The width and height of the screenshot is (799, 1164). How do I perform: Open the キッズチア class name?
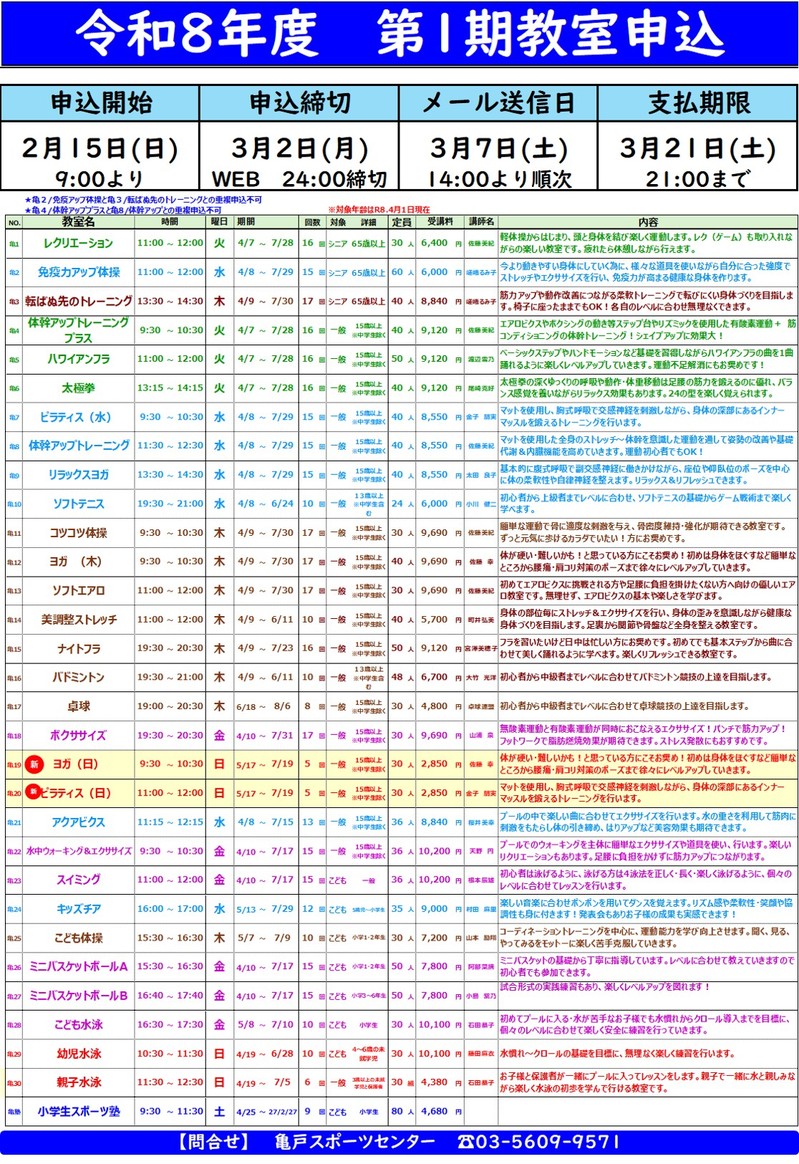point(79,910)
